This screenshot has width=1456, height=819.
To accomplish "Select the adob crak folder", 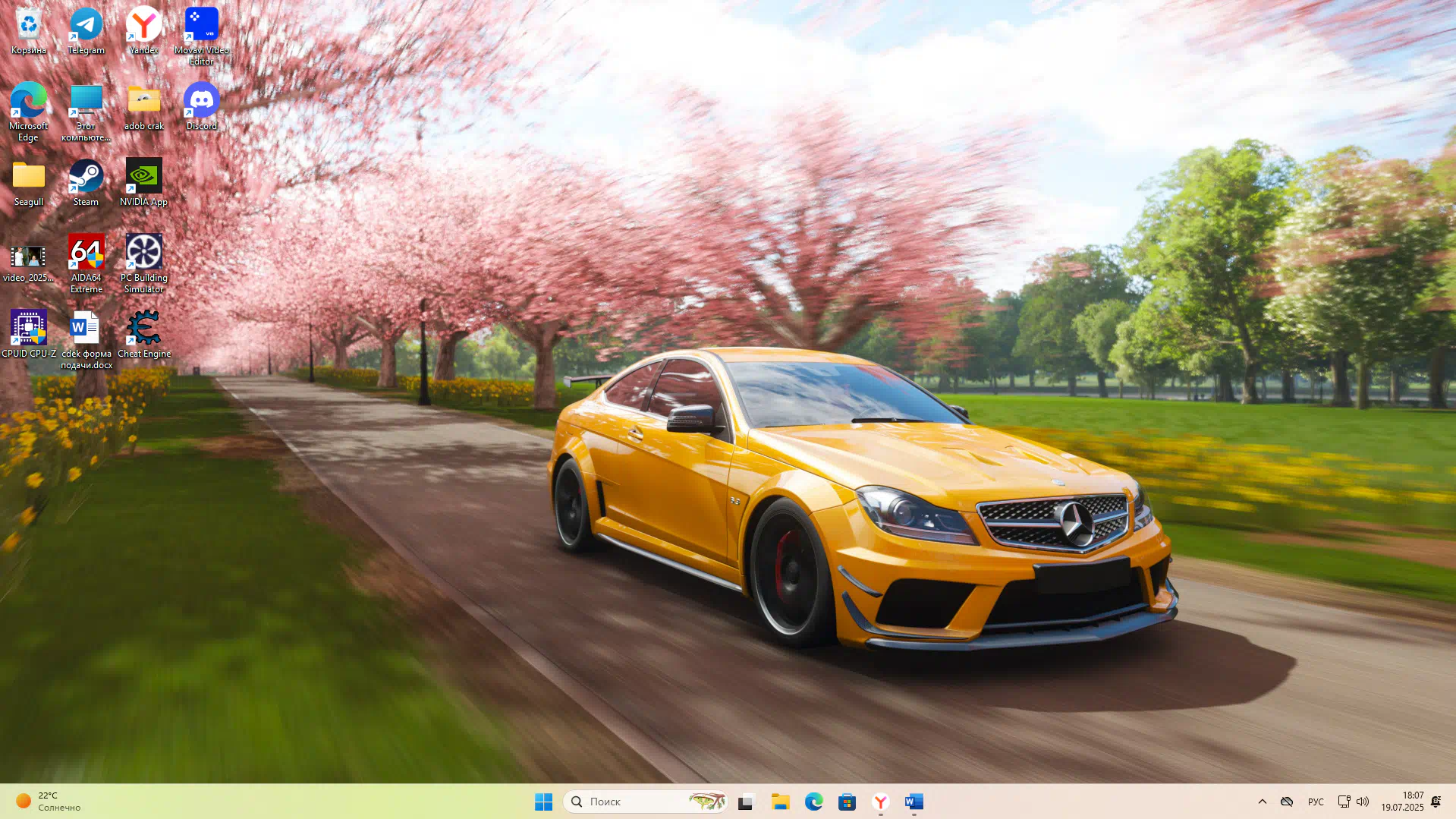I will (143, 107).
